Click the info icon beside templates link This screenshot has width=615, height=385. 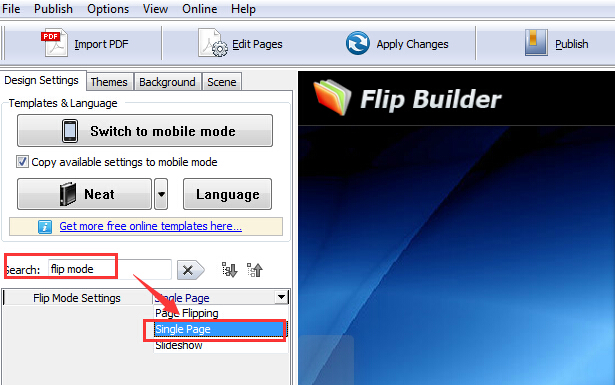tap(45, 227)
